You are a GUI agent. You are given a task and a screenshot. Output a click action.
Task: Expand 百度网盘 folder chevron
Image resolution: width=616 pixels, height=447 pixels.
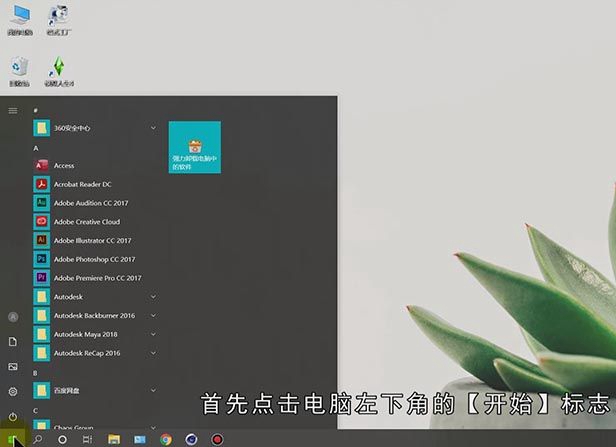point(153,390)
